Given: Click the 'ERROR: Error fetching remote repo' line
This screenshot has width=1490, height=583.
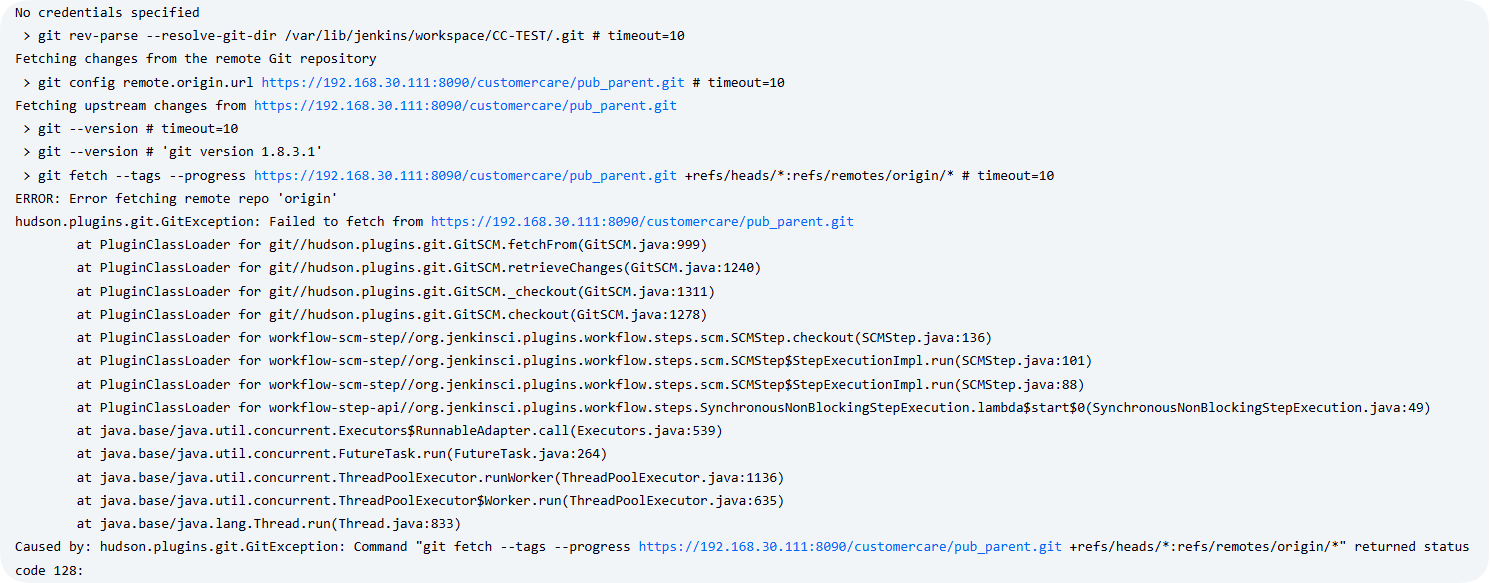Looking at the screenshot, I should pos(176,198).
